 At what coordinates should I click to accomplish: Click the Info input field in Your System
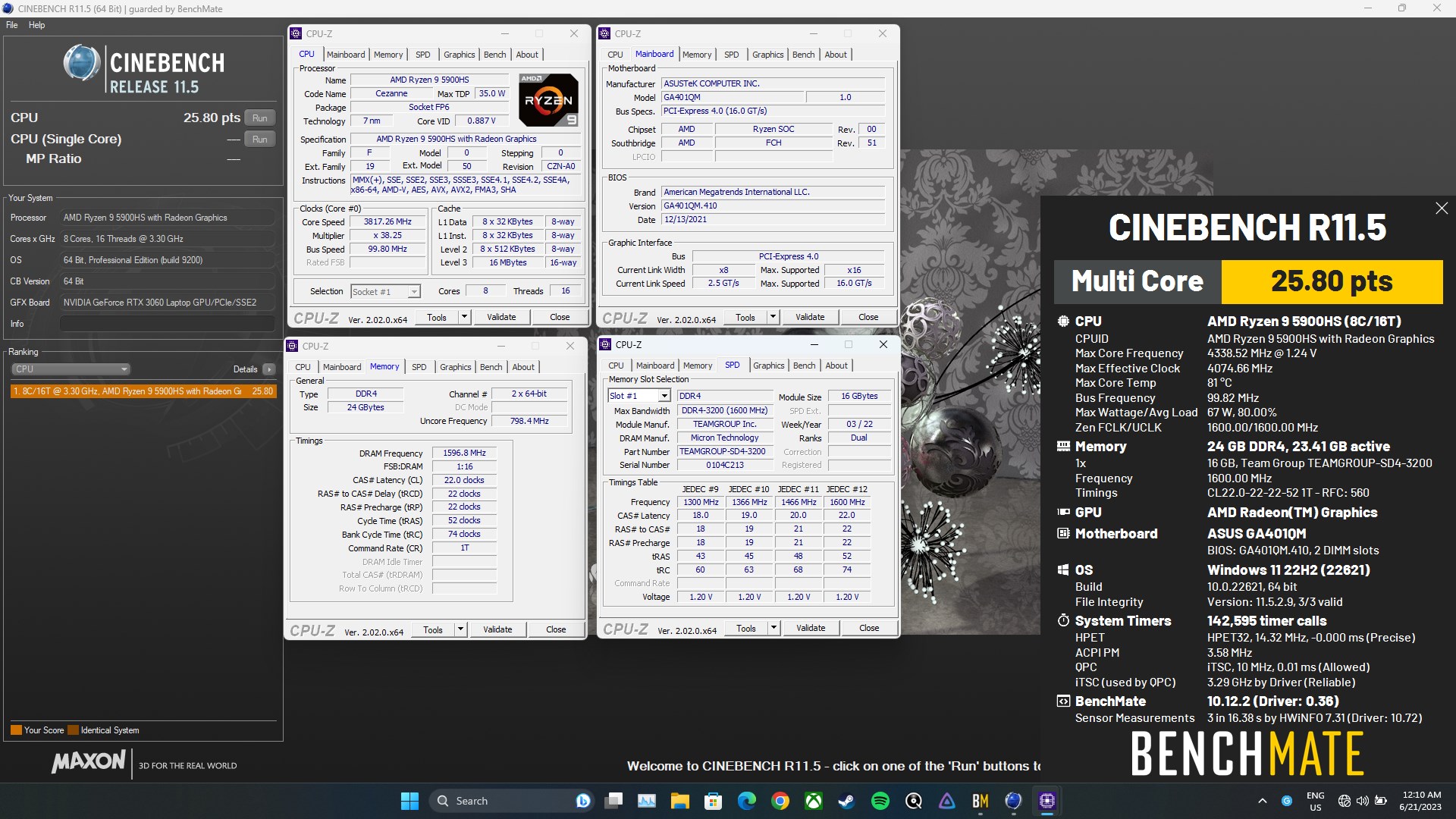(x=167, y=324)
